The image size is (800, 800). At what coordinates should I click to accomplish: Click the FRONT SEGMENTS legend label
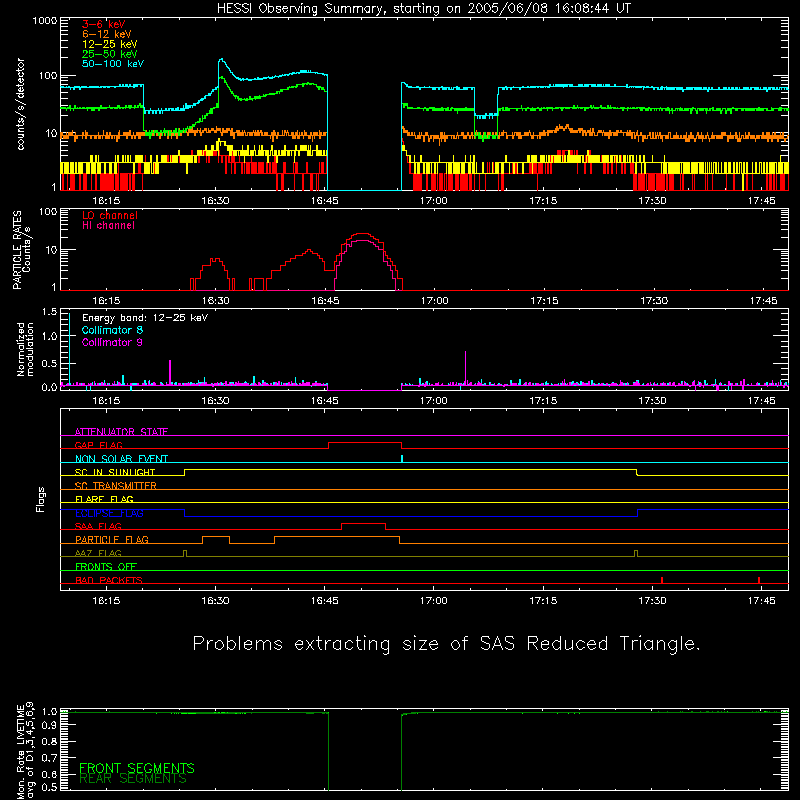coord(137,768)
